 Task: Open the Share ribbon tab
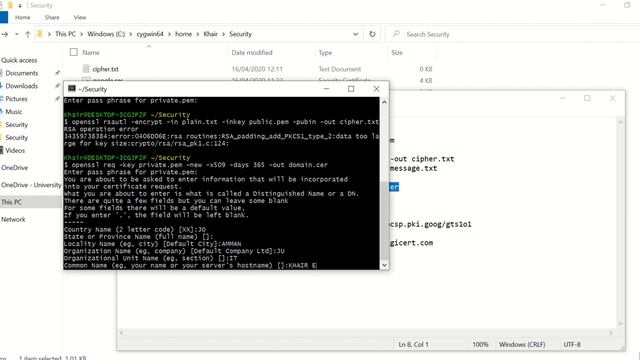click(52, 18)
